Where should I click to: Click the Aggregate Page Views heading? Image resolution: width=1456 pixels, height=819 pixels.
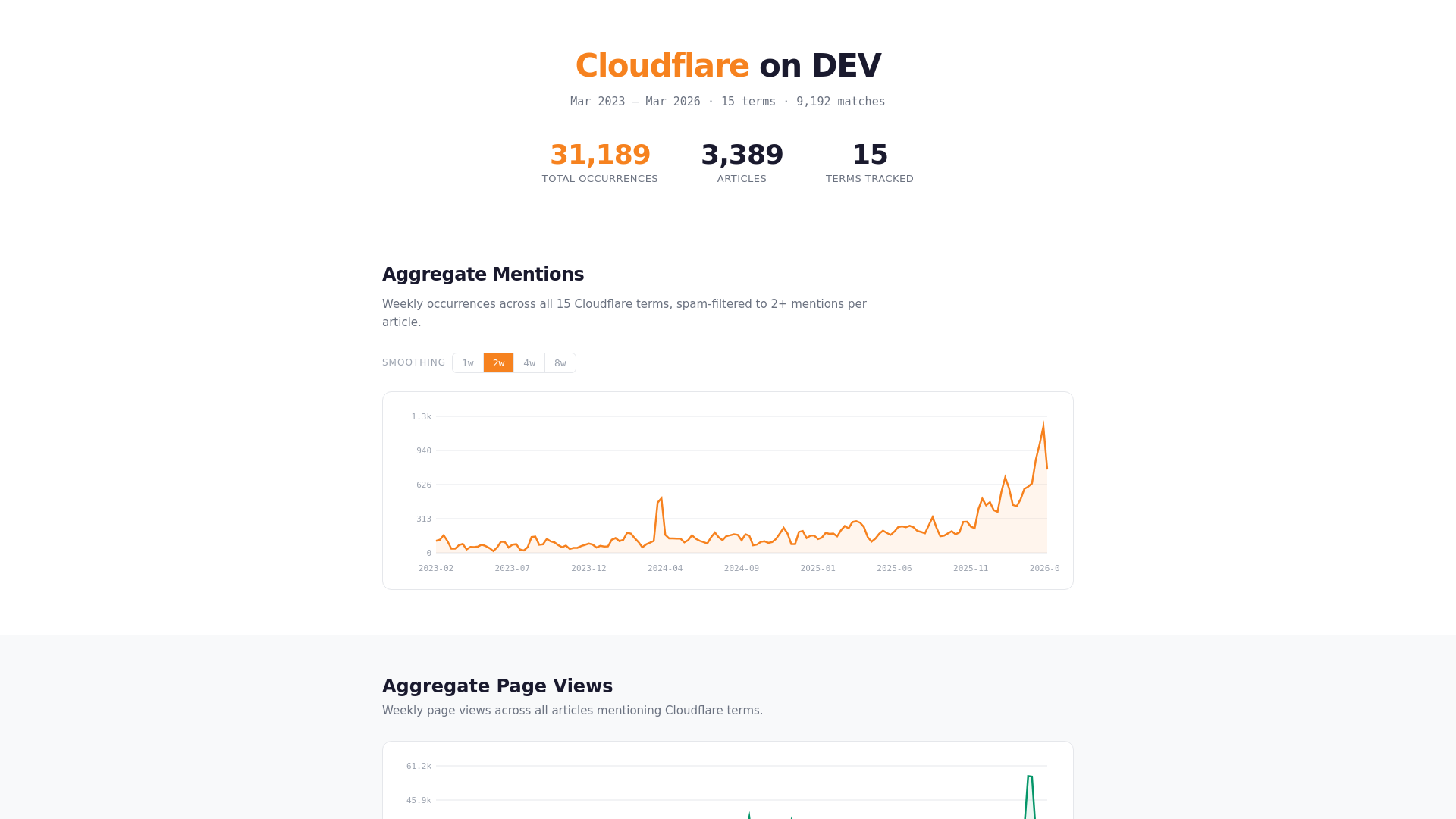coord(497,686)
